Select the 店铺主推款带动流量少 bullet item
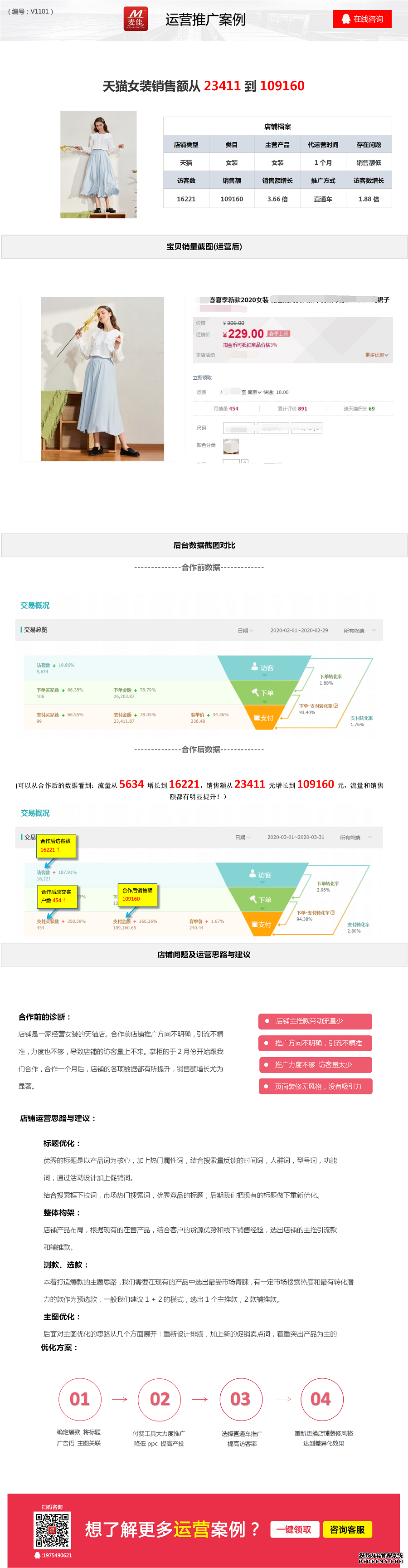This screenshot has height=1568, width=408. coord(315,1021)
